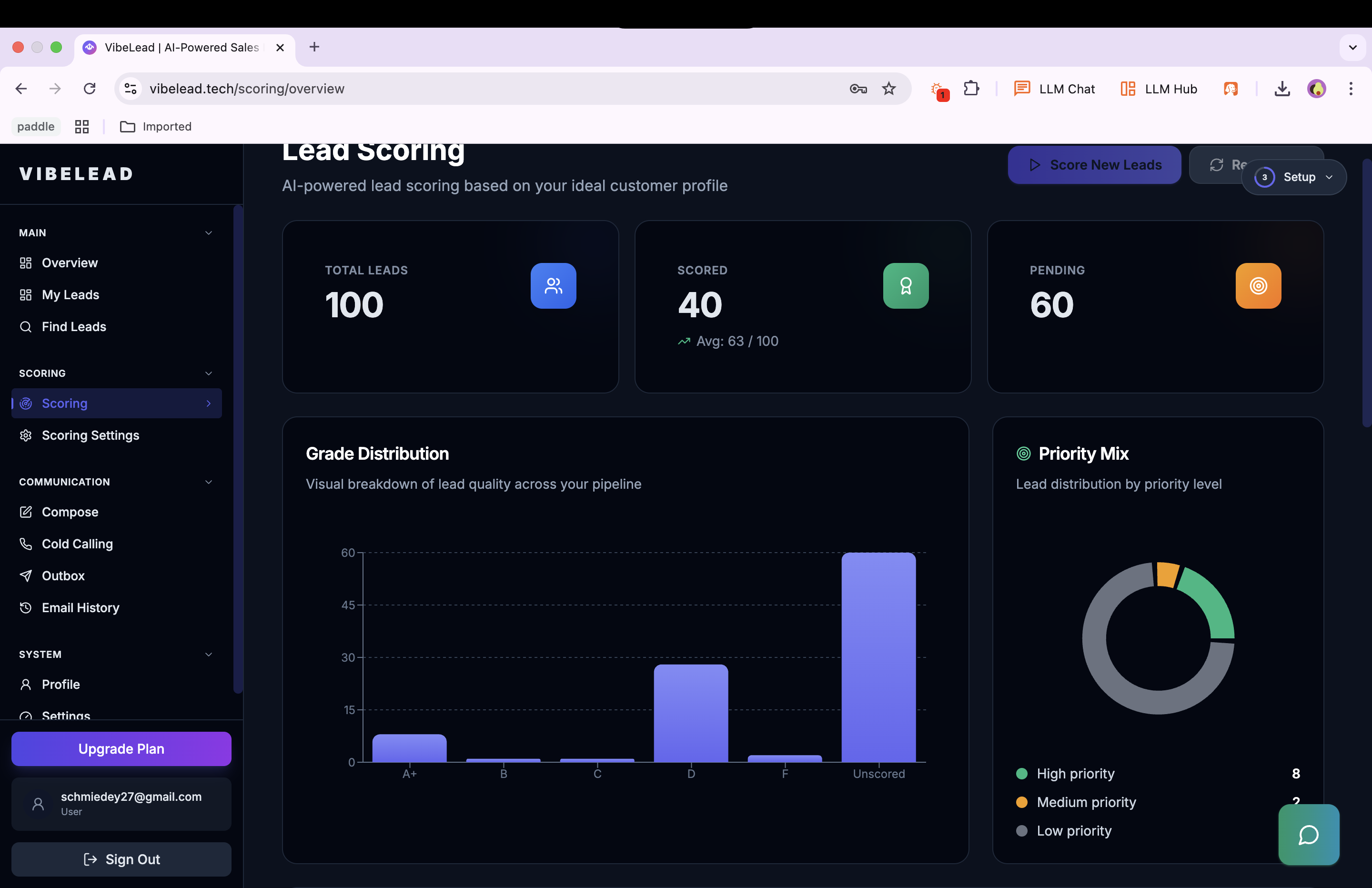Image resolution: width=1372 pixels, height=888 pixels.
Task: Sign out using the Sign Out button
Action: [121, 858]
